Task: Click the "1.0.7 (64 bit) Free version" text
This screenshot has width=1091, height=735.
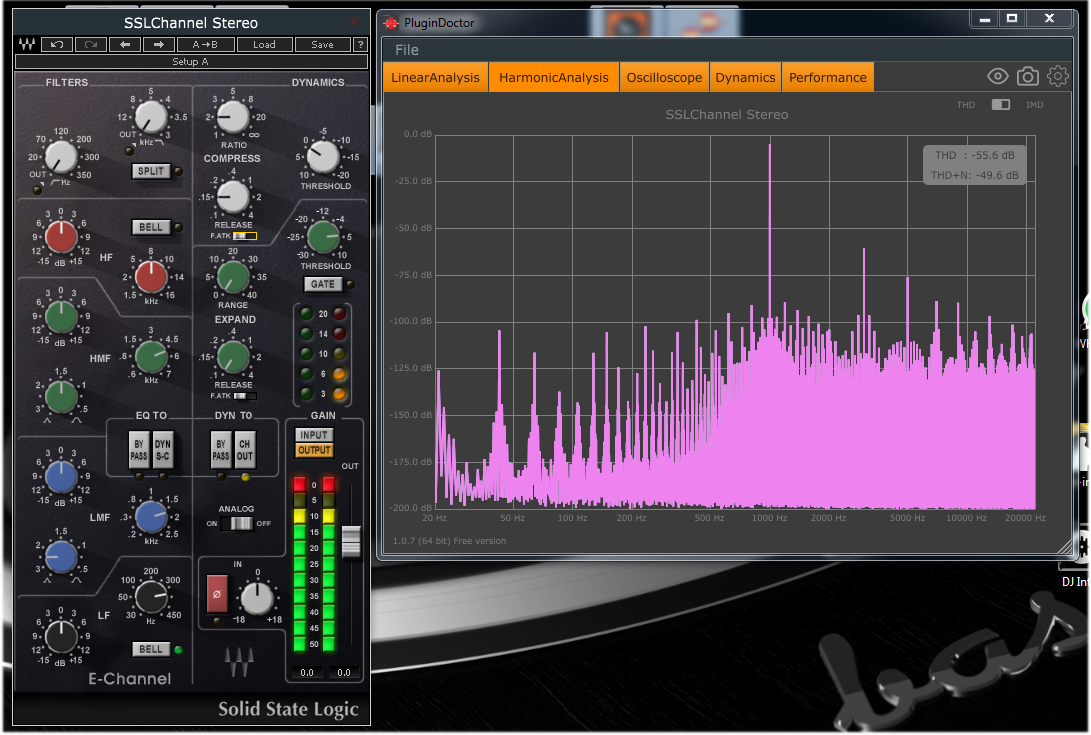Action: pyautogui.click(x=449, y=541)
